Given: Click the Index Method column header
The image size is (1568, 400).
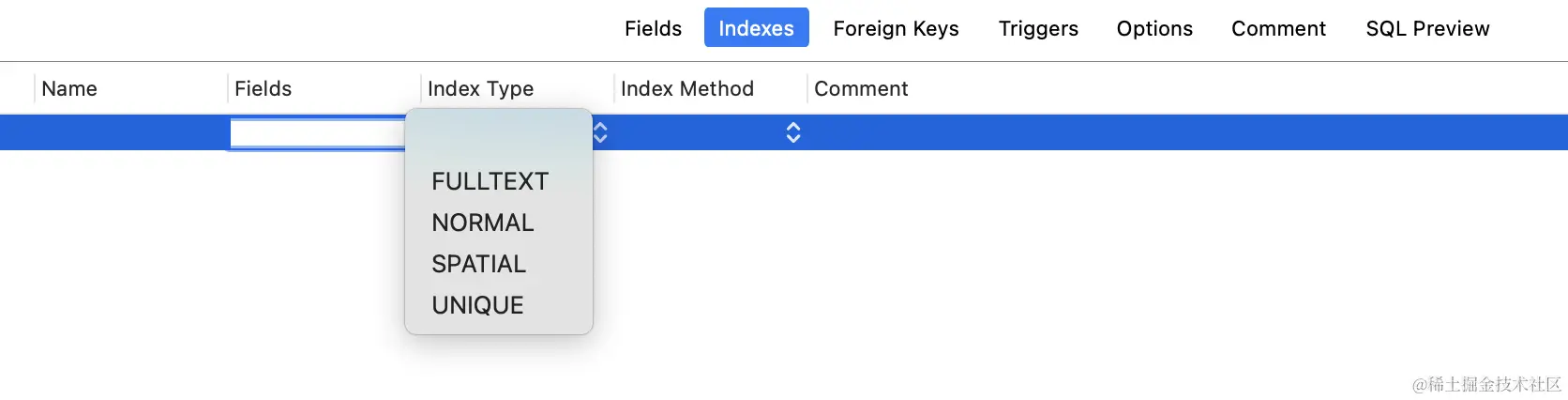Looking at the screenshot, I should (686, 89).
